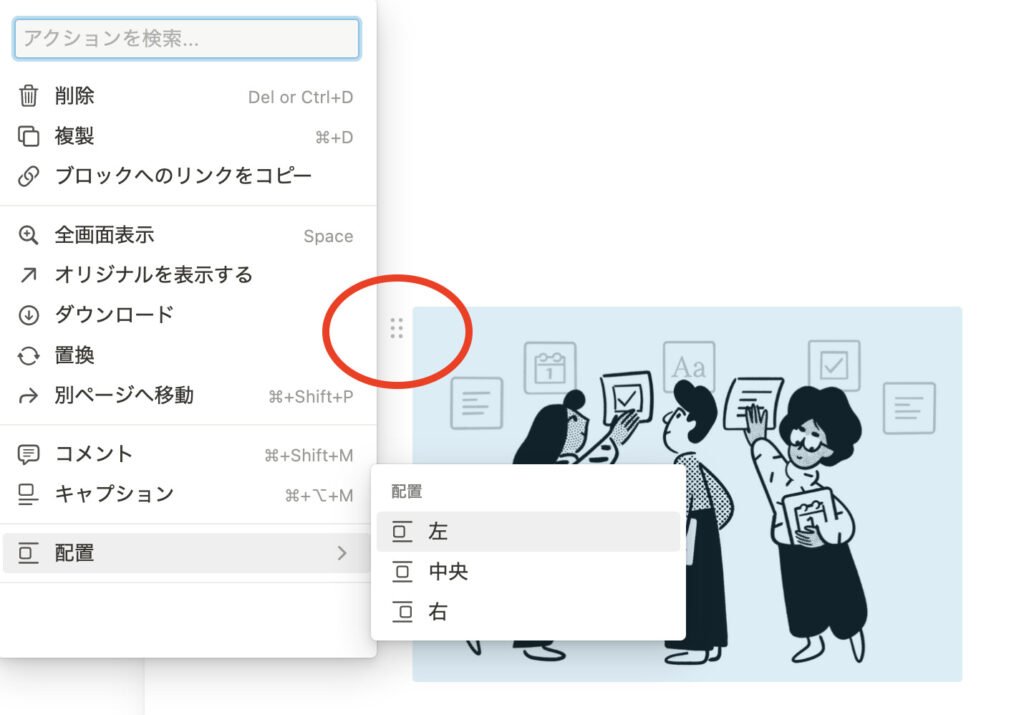Click the link icon for ブロックへのリンクをコピー
The image size is (1024, 715).
(x=28, y=176)
